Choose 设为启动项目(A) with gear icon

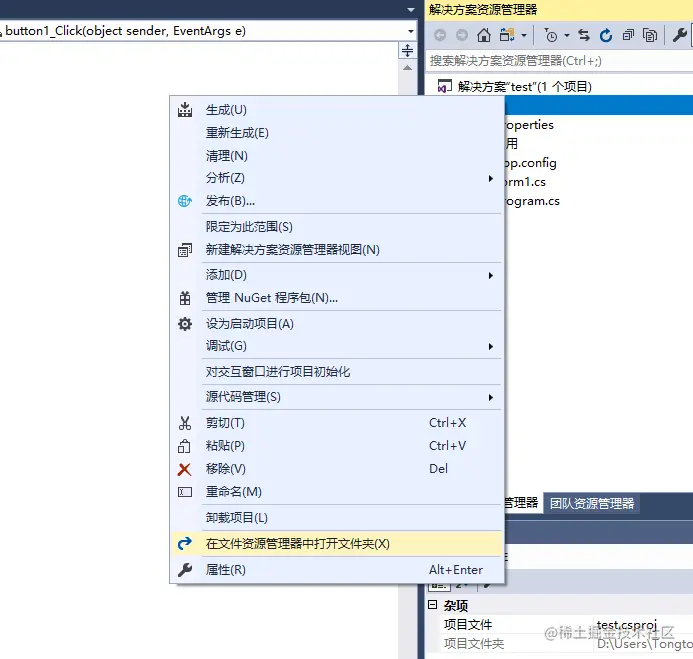[337, 324]
